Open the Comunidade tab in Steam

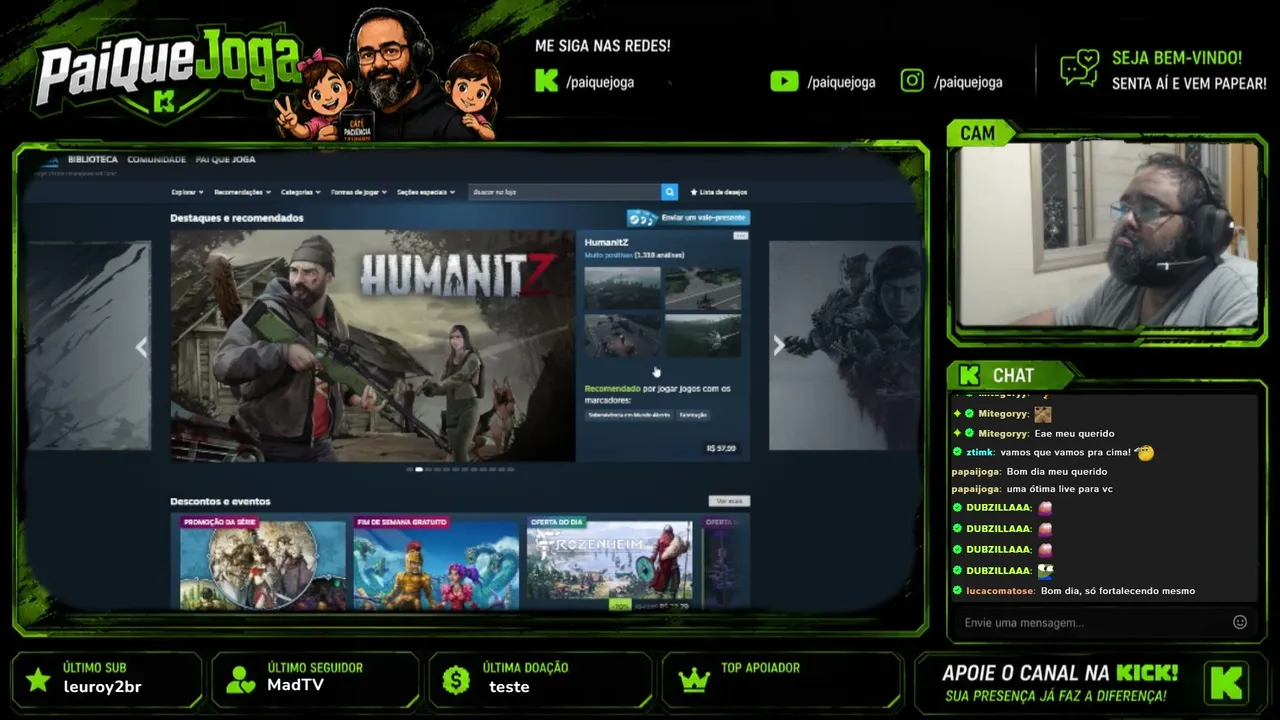click(157, 160)
